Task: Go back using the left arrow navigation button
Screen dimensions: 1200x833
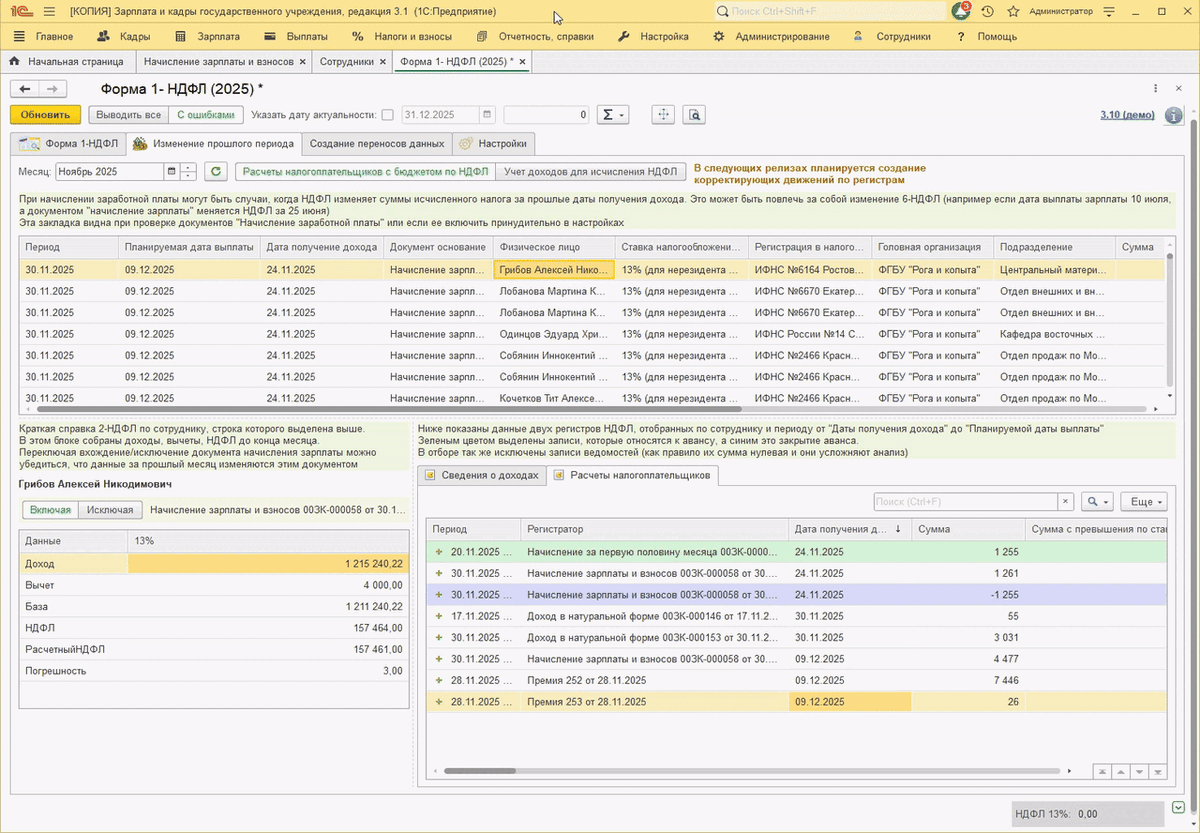Action: (x=26, y=88)
